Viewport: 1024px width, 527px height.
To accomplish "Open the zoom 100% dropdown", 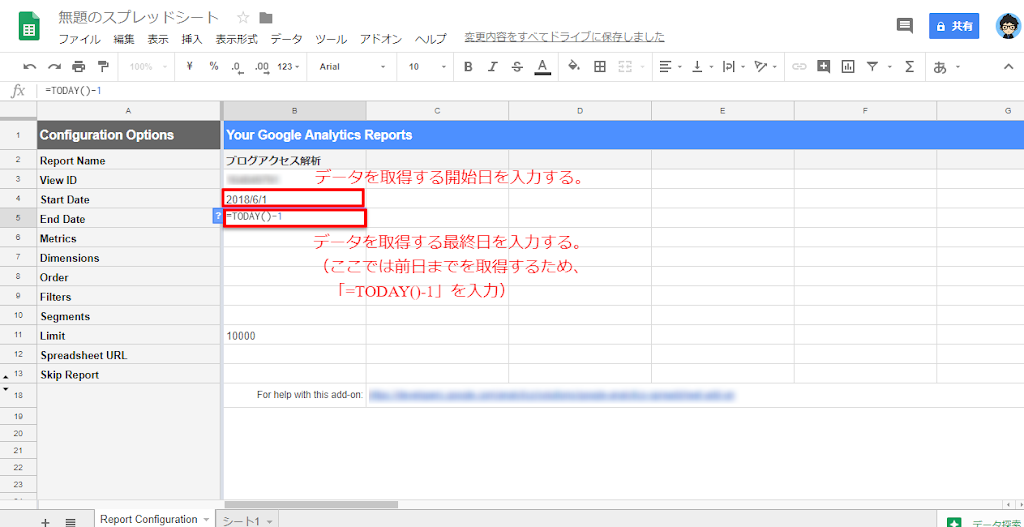I will 148,67.
